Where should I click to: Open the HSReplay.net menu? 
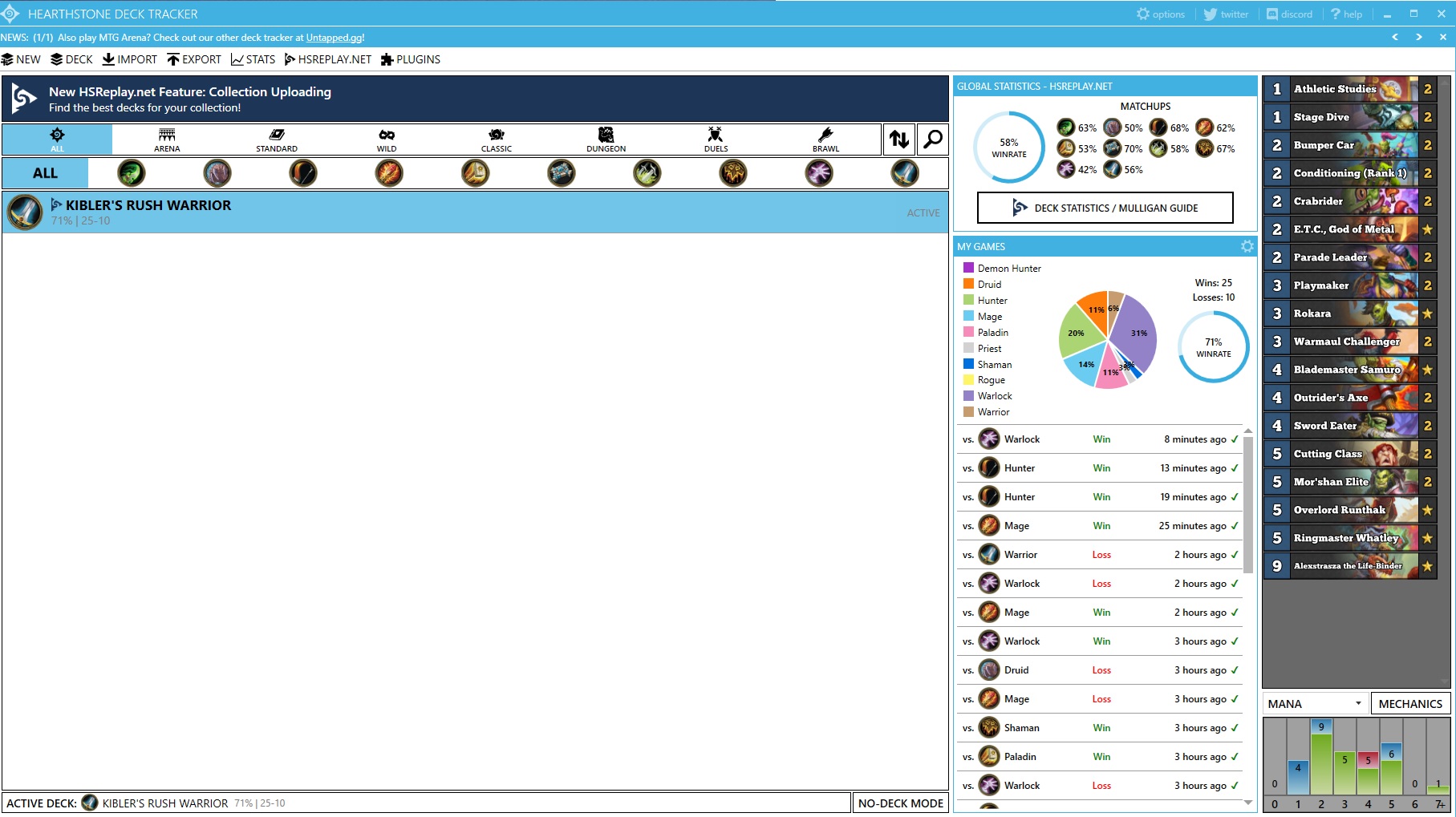pos(328,59)
